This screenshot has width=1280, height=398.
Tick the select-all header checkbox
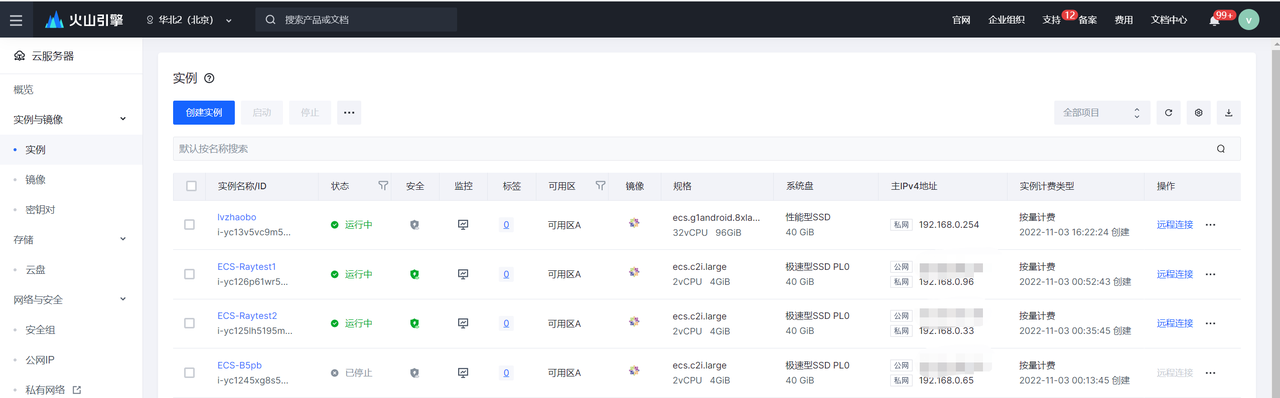click(191, 186)
